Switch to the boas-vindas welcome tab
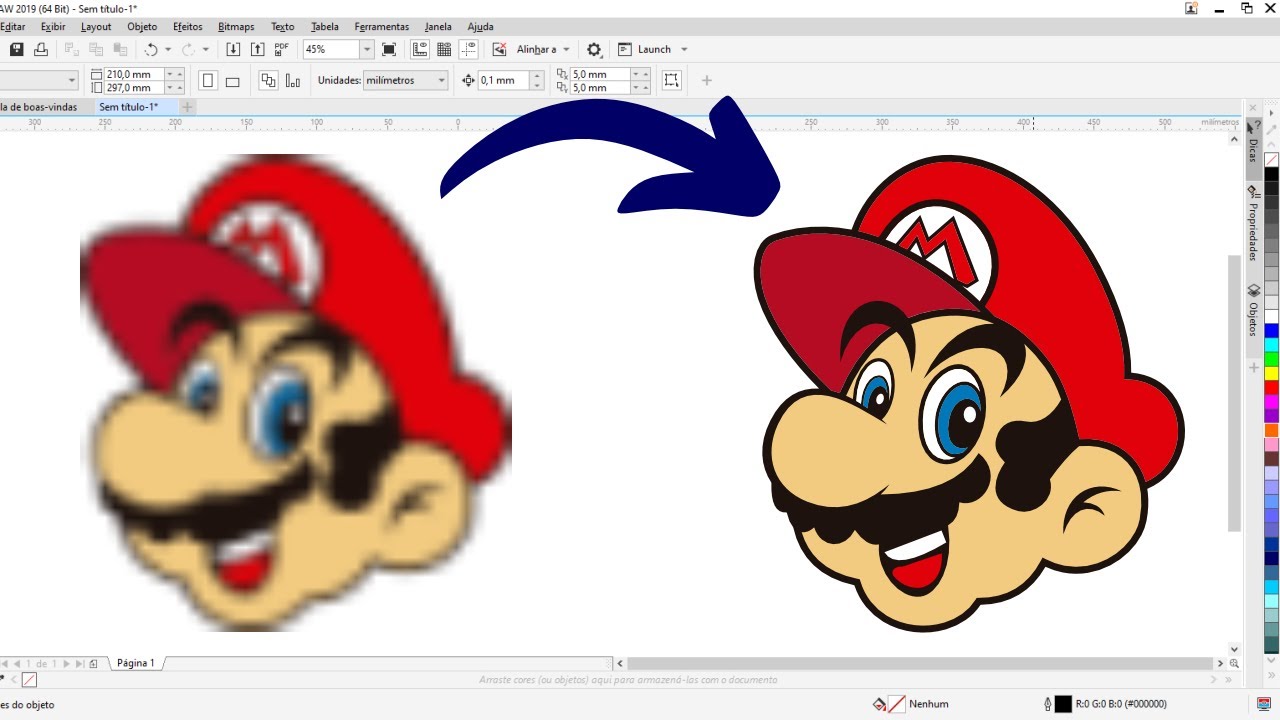This screenshot has width=1280, height=720. pos(40,107)
